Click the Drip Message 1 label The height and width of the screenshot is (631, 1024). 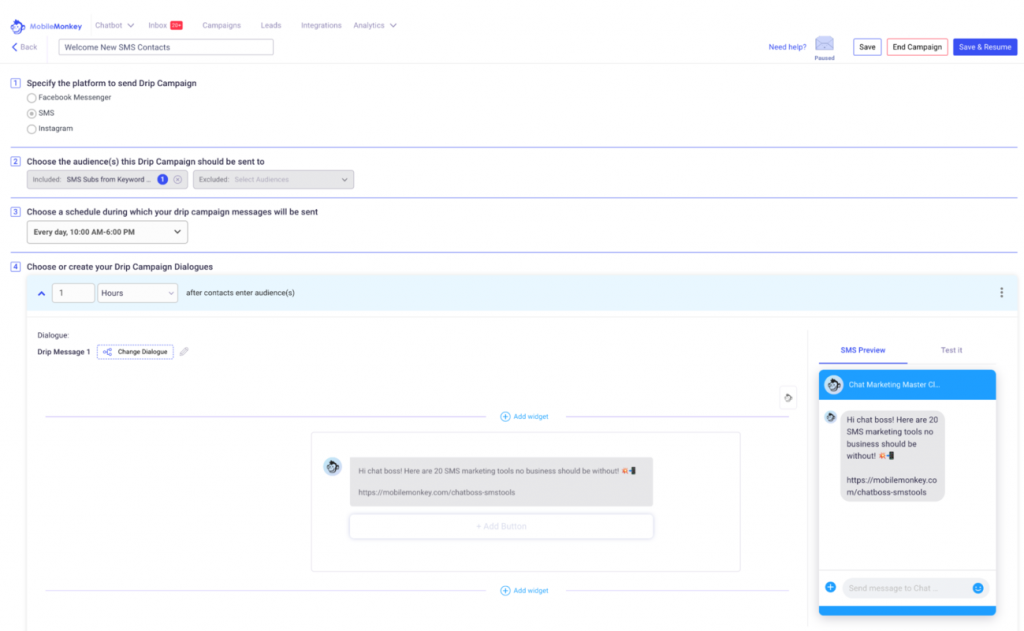(x=63, y=352)
